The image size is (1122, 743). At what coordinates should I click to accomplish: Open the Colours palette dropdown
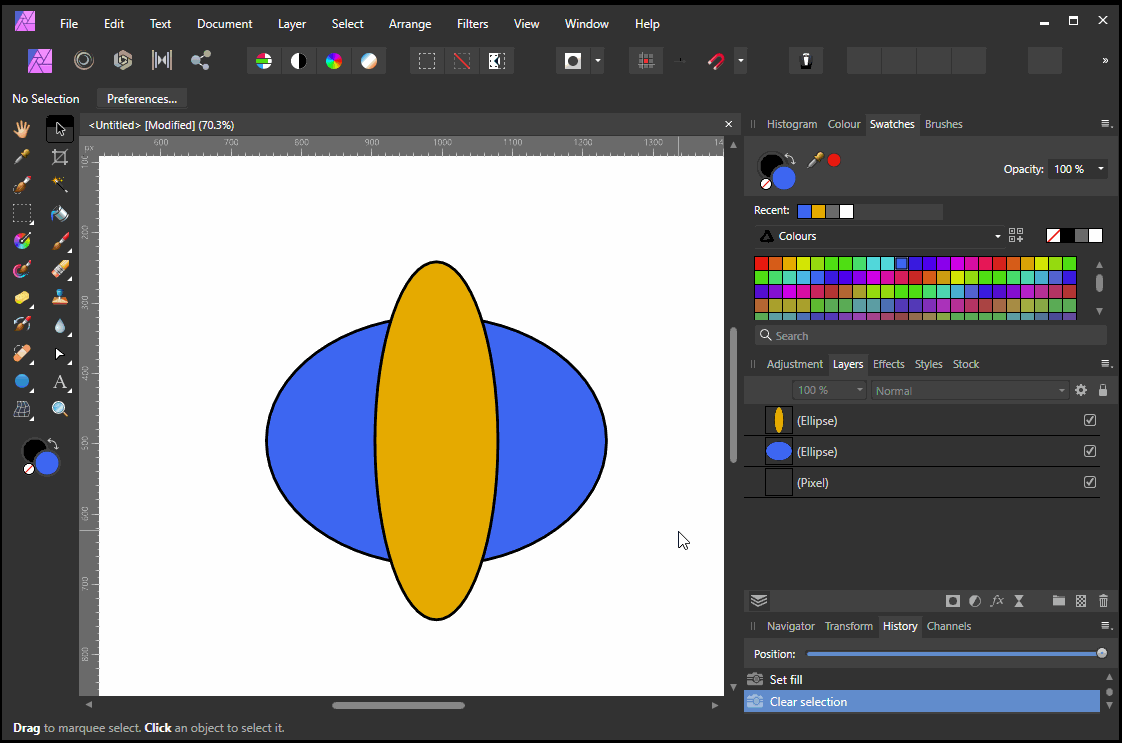(878, 236)
